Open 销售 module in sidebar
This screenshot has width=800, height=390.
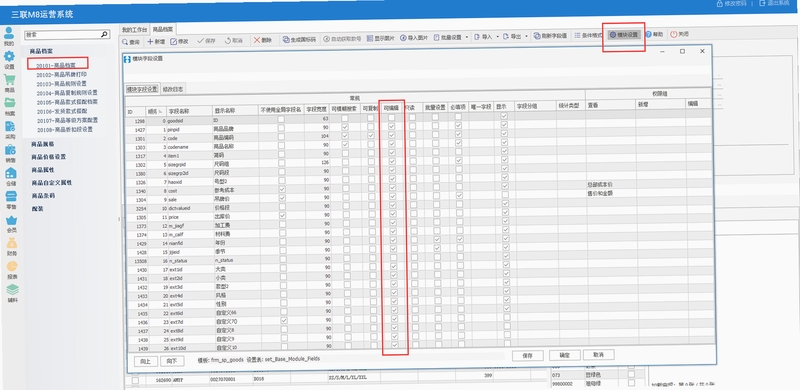(x=10, y=154)
